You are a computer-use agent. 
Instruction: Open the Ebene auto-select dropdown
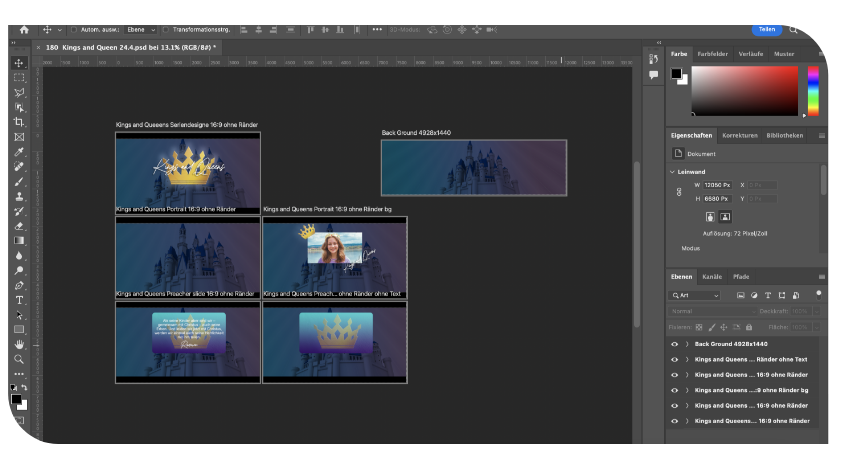coord(139,30)
